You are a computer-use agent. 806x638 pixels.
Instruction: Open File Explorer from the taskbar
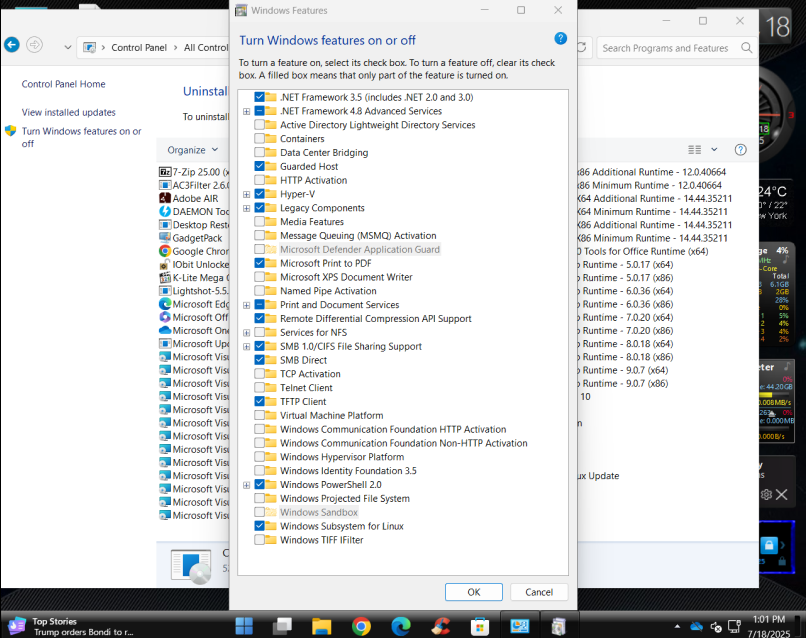[x=322, y=626]
